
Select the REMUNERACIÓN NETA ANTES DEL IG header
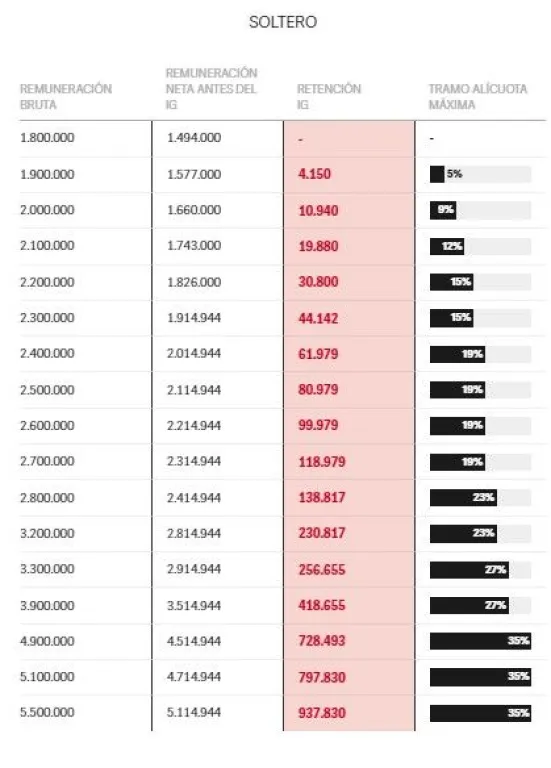(x=211, y=89)
